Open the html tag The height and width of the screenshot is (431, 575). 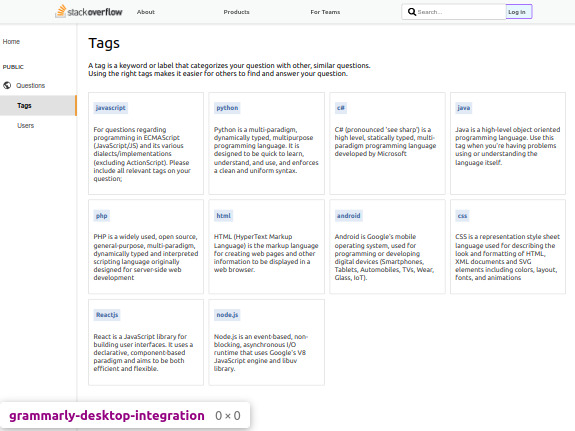click(223, 216)
